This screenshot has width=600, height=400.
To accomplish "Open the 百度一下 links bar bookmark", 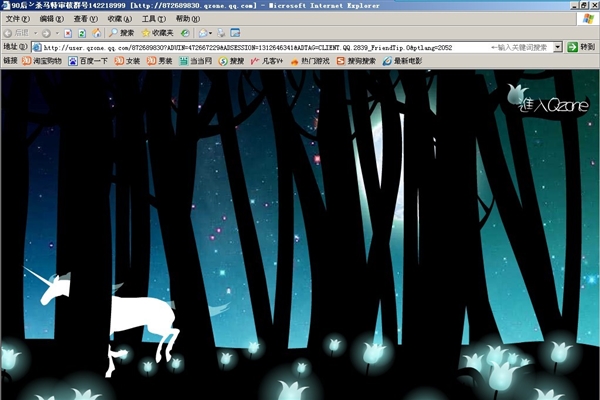I will click(88, 61).
